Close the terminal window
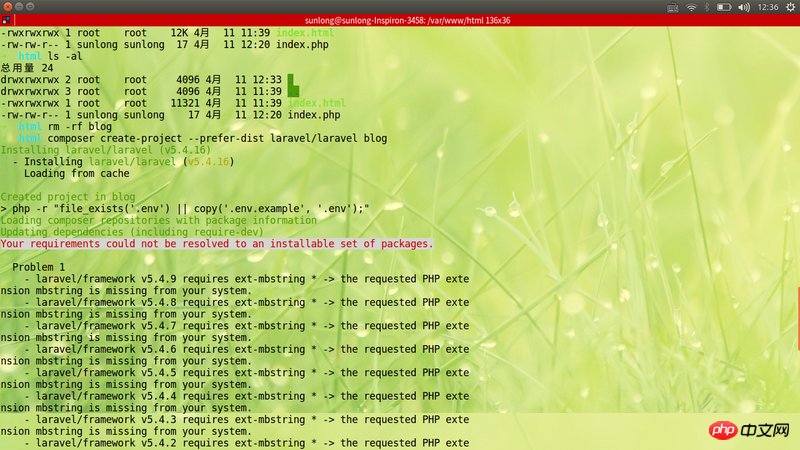Image resolution: width=800 pixels, height=450 pixels. (8, 7)
